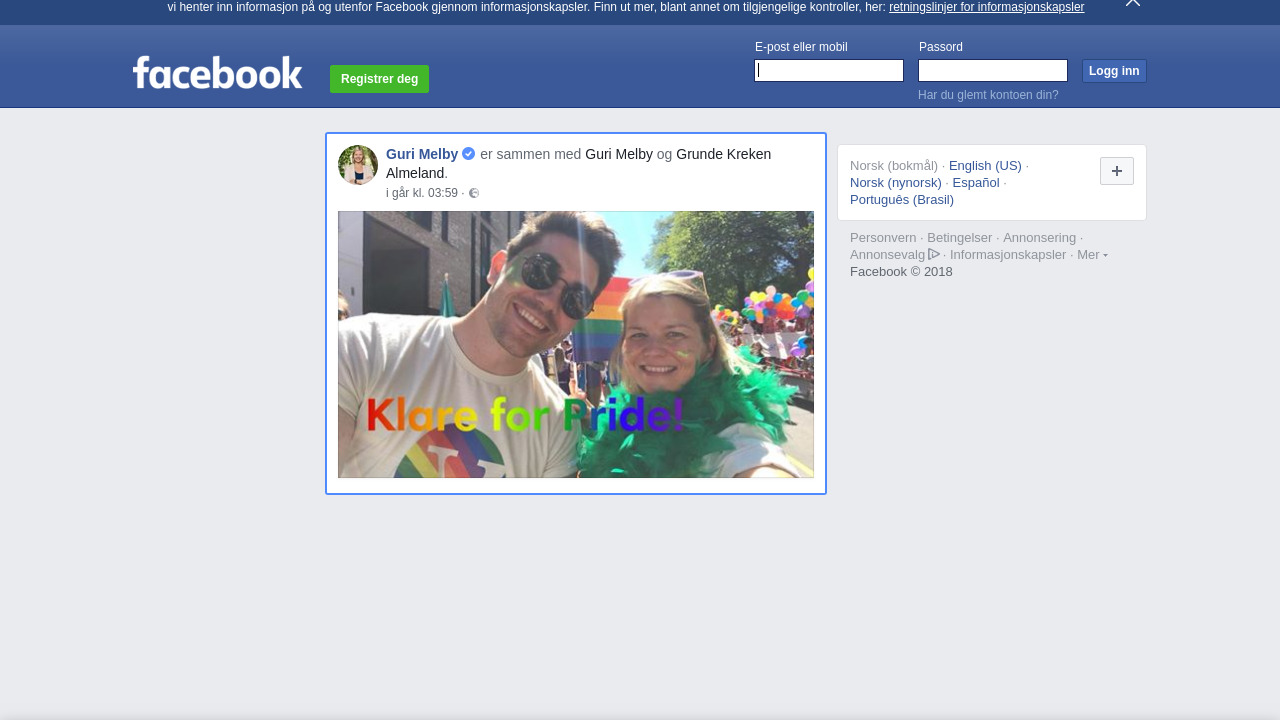Image resolution: width=1280 pixels, height=720 pixels.
Task: Click the 'i går kl. 03:59' timestamp
Action: tap(422, 193)
